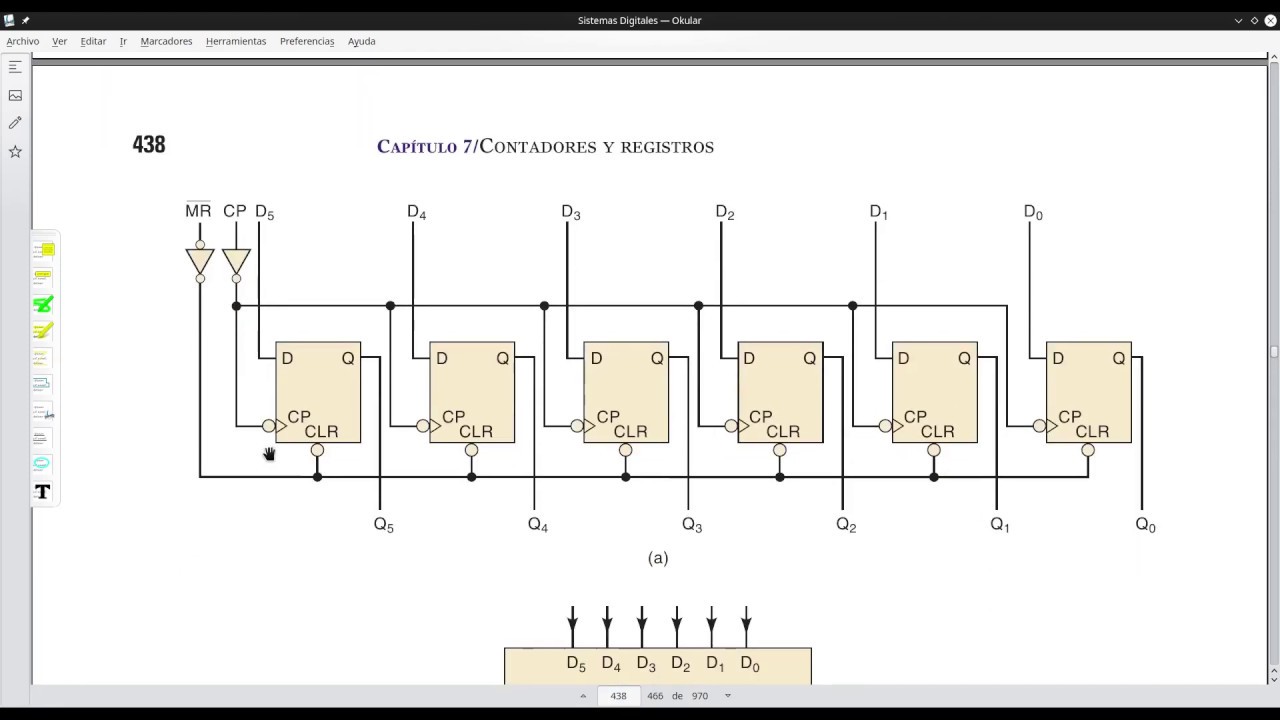Viewport: 1280px width, 720px height.
Task: Close the Okular window
Action: [x=1270, y=20]
